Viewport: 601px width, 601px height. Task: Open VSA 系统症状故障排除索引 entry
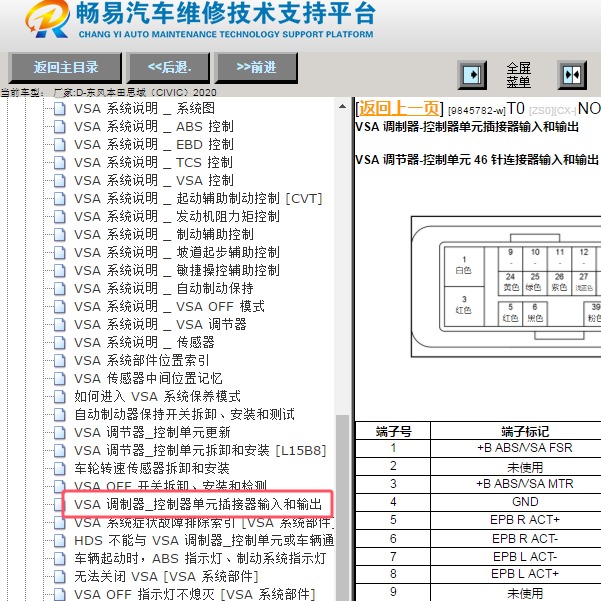pos(204,523)
